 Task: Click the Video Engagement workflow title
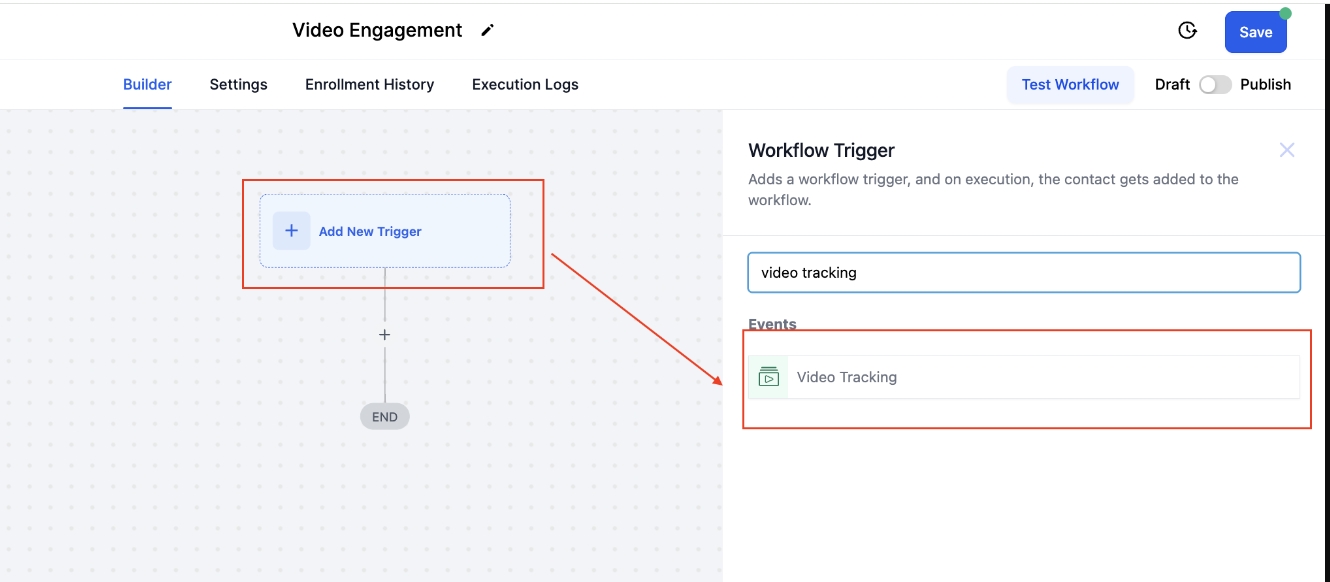point(377,31)
